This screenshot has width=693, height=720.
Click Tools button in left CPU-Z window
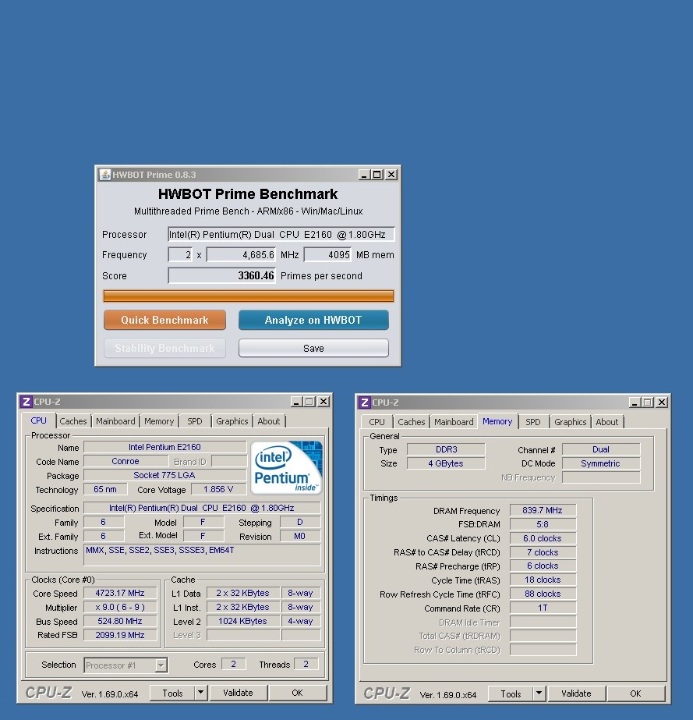[x=173, y=693]
